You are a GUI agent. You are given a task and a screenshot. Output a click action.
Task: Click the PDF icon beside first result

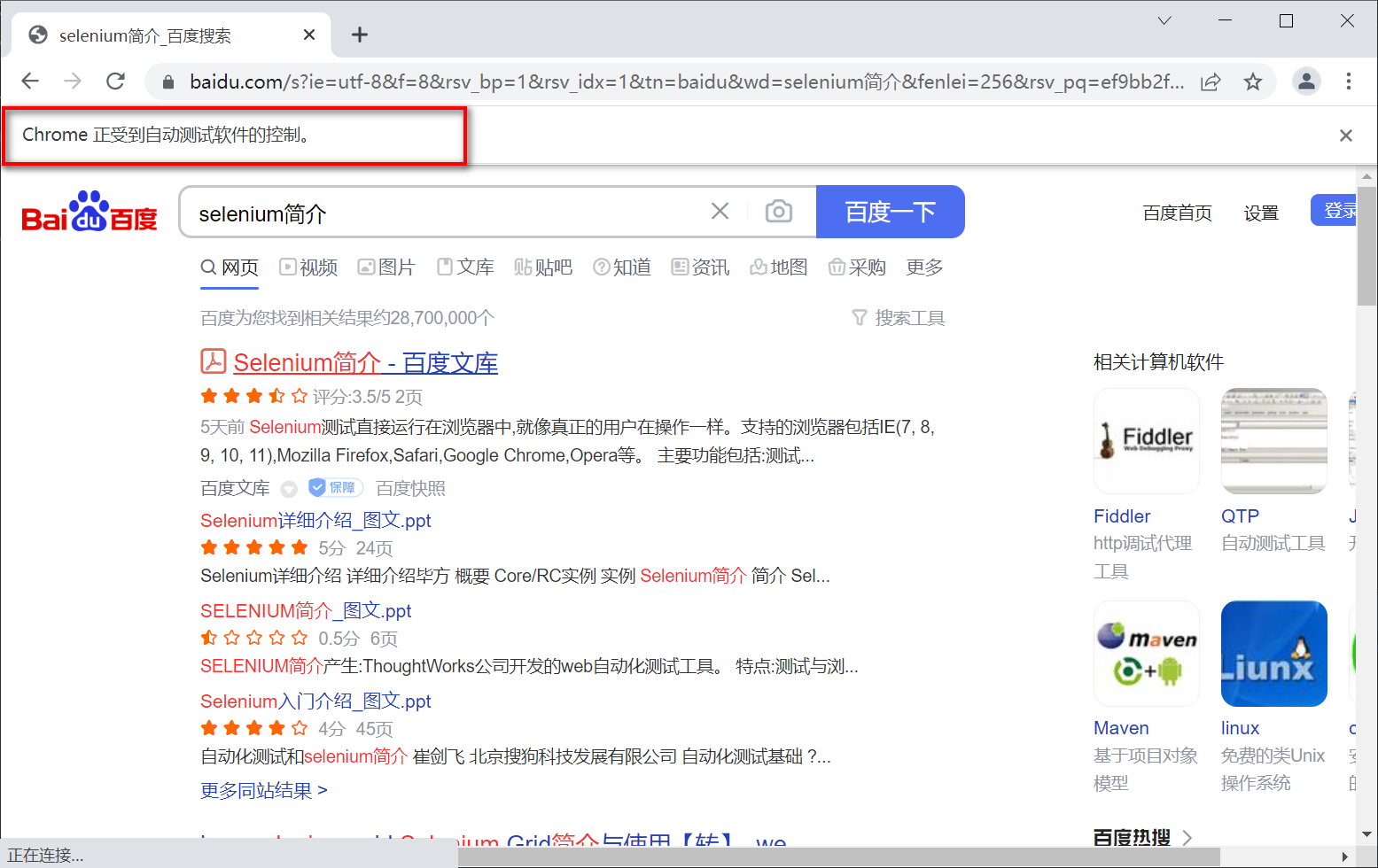pyautogui.click(x=214, y=361)
